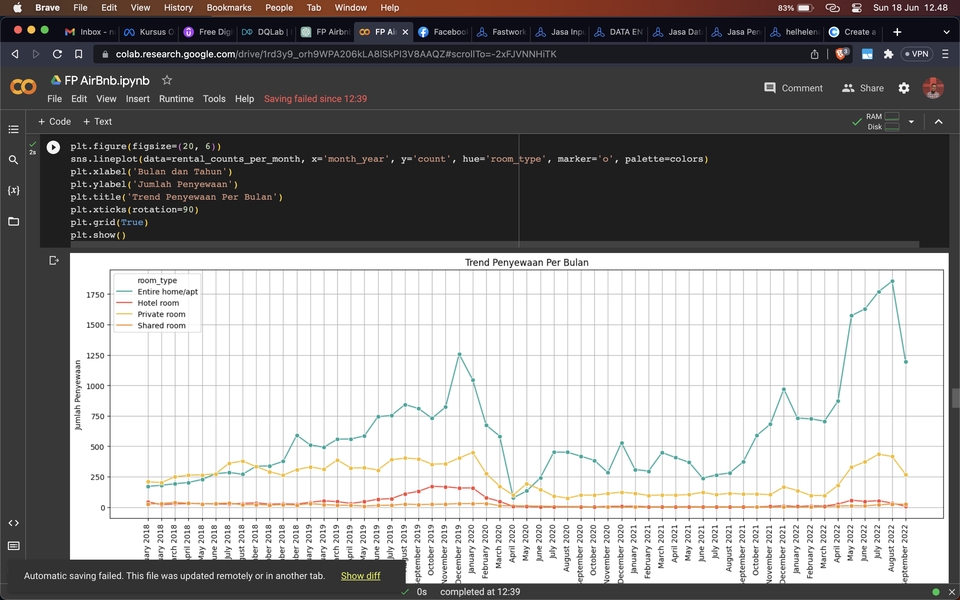The image size is (960, 600).
Task: Open the Files folder panel
Action: 13,221
